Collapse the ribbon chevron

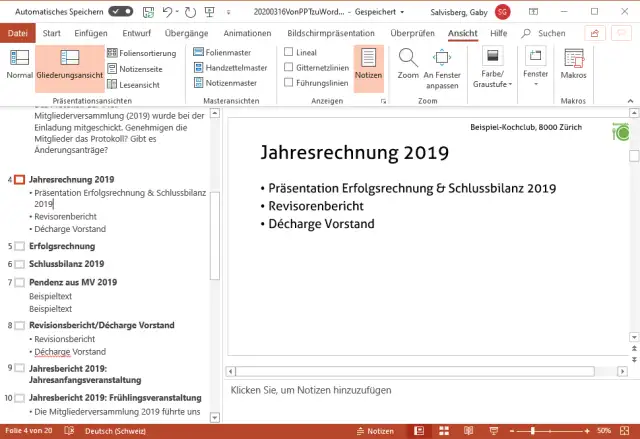point(630,101)
